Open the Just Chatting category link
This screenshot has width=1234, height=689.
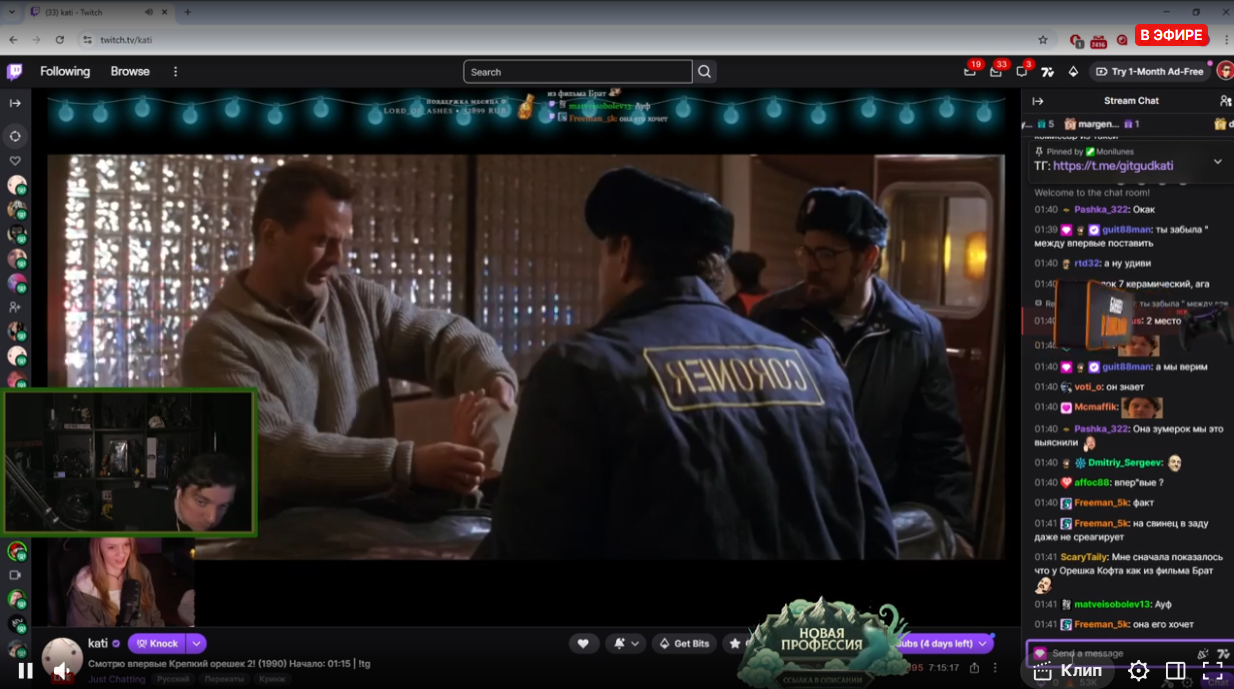pos(116,679)
